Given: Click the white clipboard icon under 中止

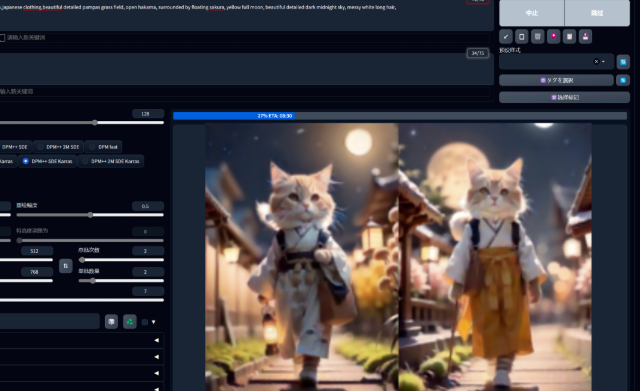Looking at the screenshot, I should (522, 36).
